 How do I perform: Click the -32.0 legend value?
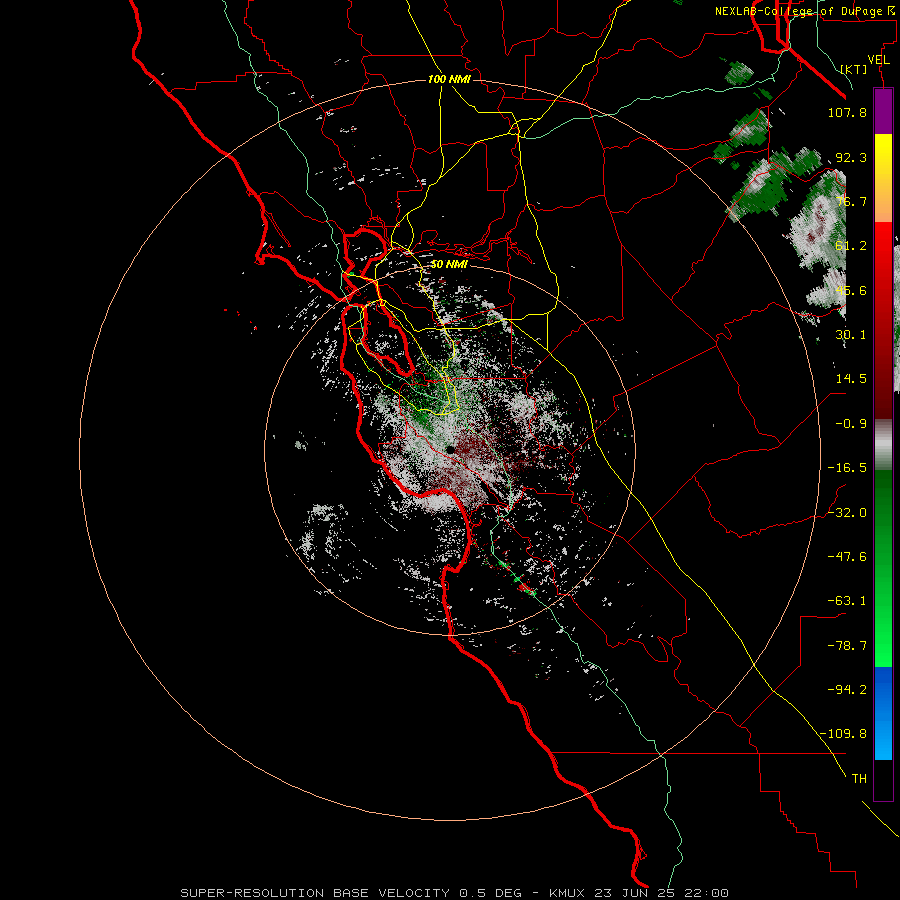coord(847,513)
